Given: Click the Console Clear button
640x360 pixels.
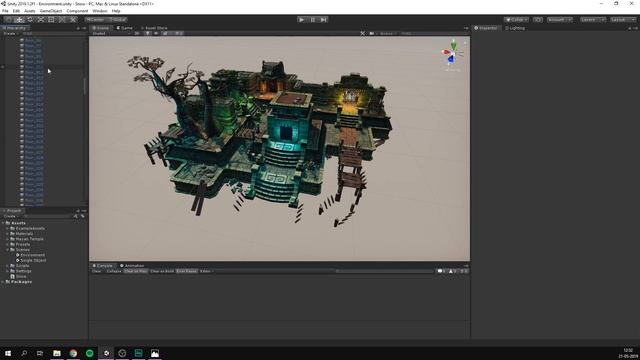Looking at the screenshot, I should (97, 271).
